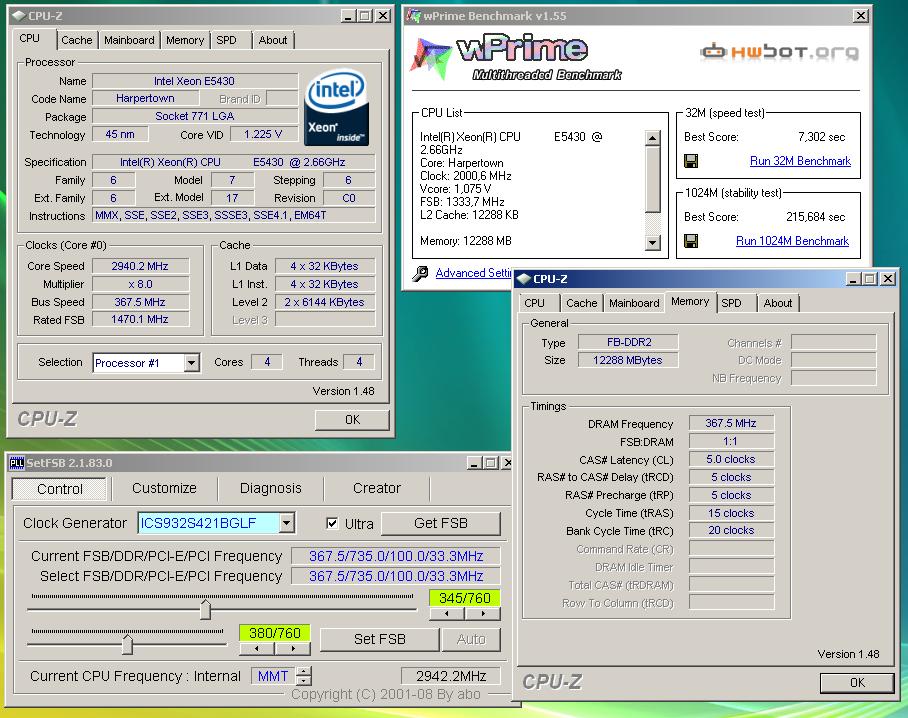Click the Set FSB button
Screen dimensions: 908x718
click(379, 639)
